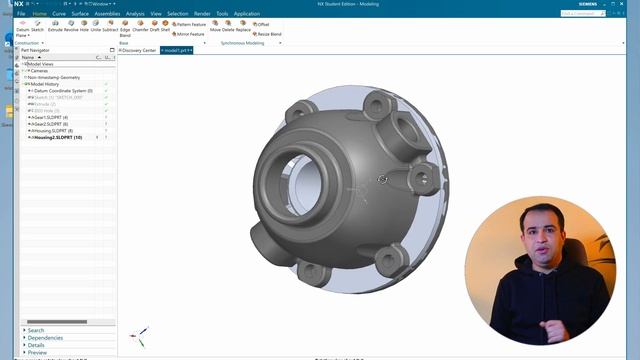Select the Move Face tool
The height and width of the screenshot is (360, 640).
point(215,26)
